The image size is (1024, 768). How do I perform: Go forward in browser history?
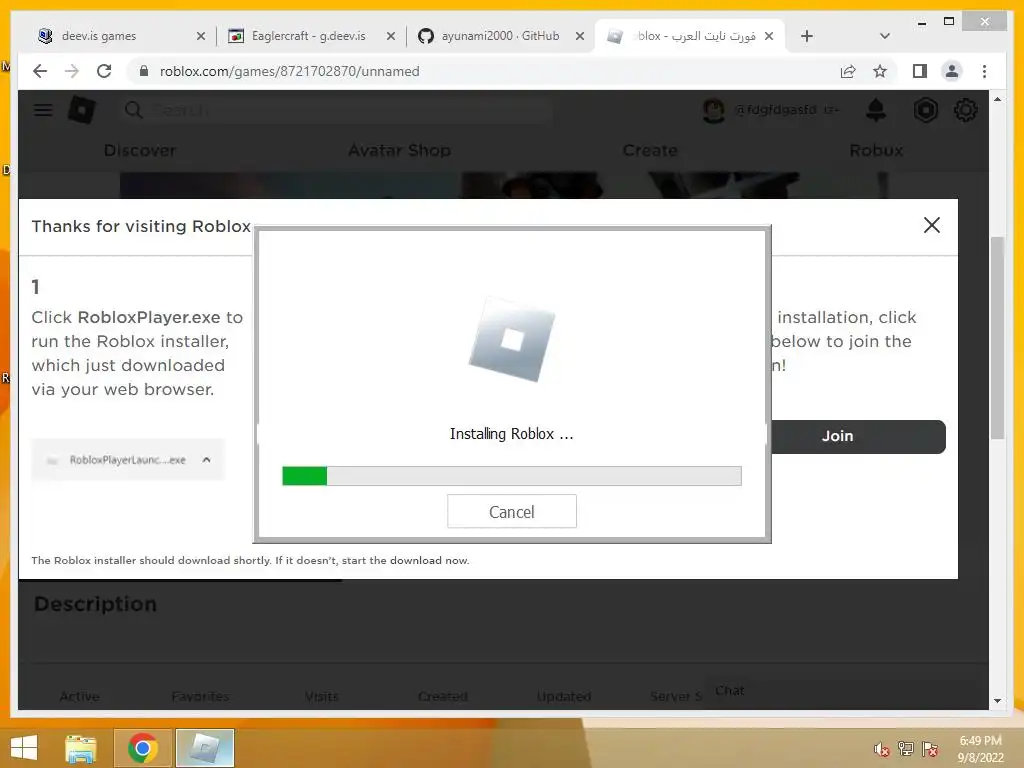tap(72, 71)
